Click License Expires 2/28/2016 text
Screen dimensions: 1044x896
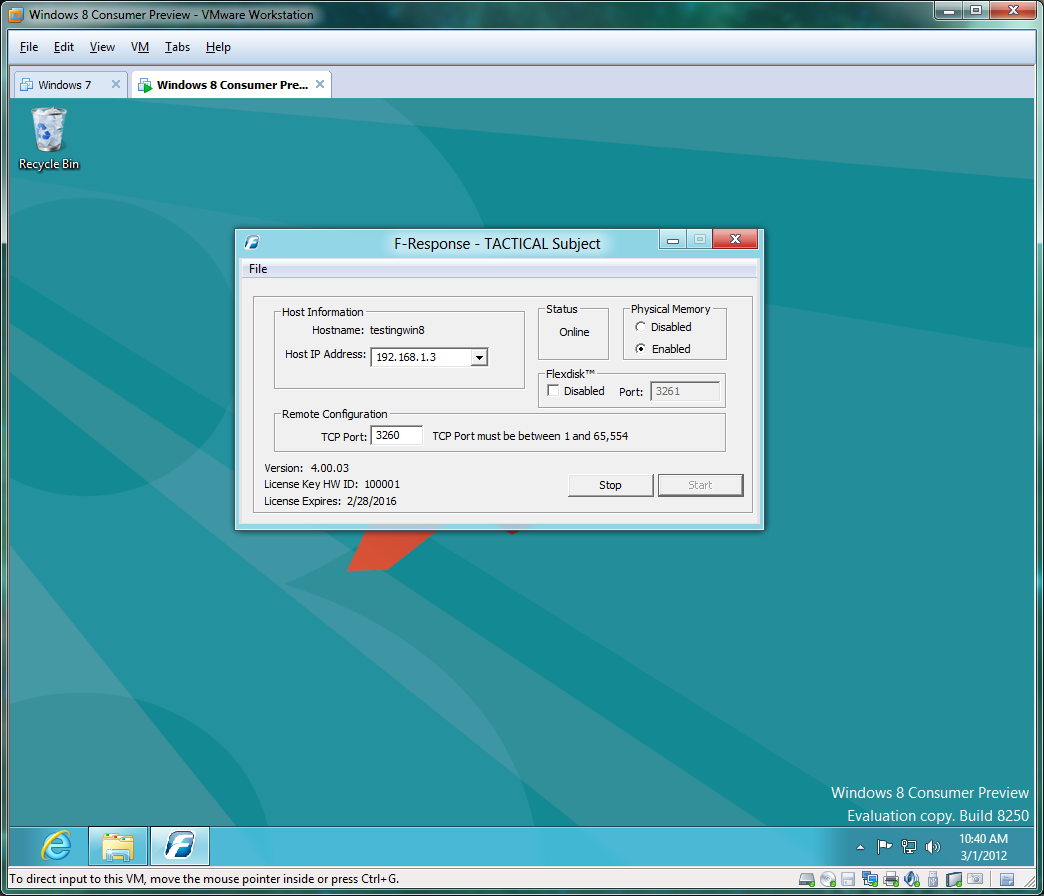pyautogui.click(x=330, y=501)
